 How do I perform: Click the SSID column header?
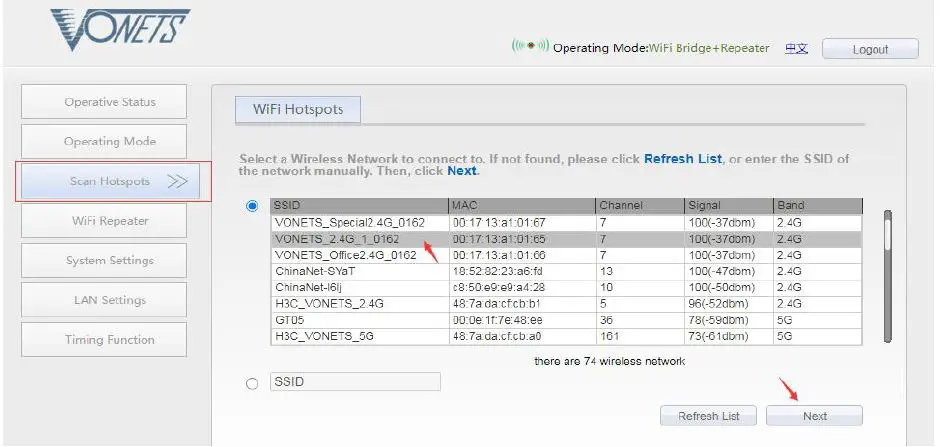[359, 206]
